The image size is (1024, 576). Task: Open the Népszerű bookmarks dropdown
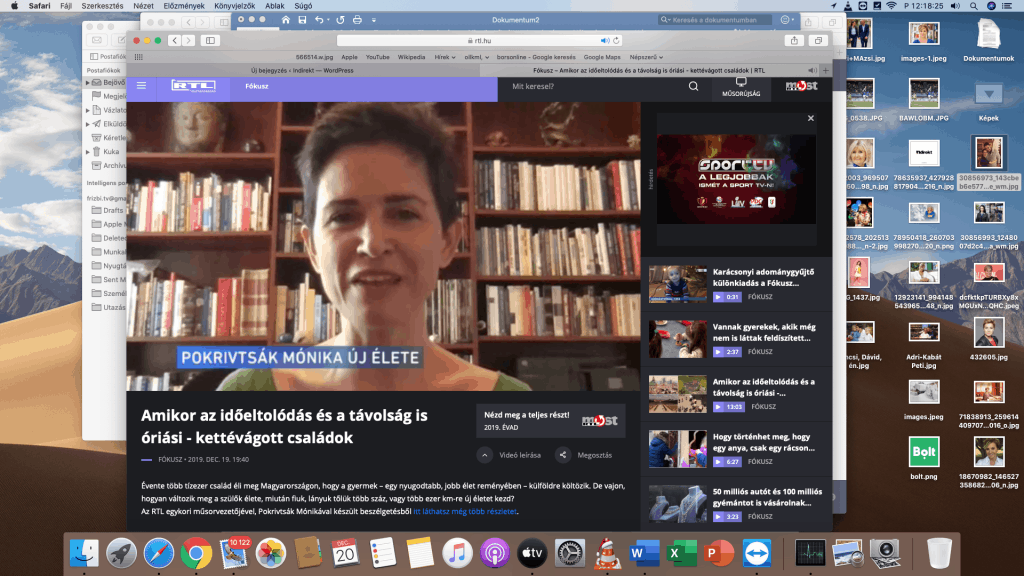click(652, 57)
